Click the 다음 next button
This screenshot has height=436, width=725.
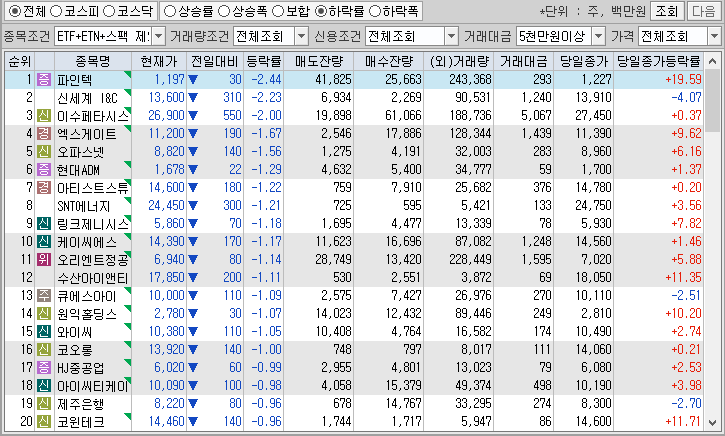[x=704, y=11]
